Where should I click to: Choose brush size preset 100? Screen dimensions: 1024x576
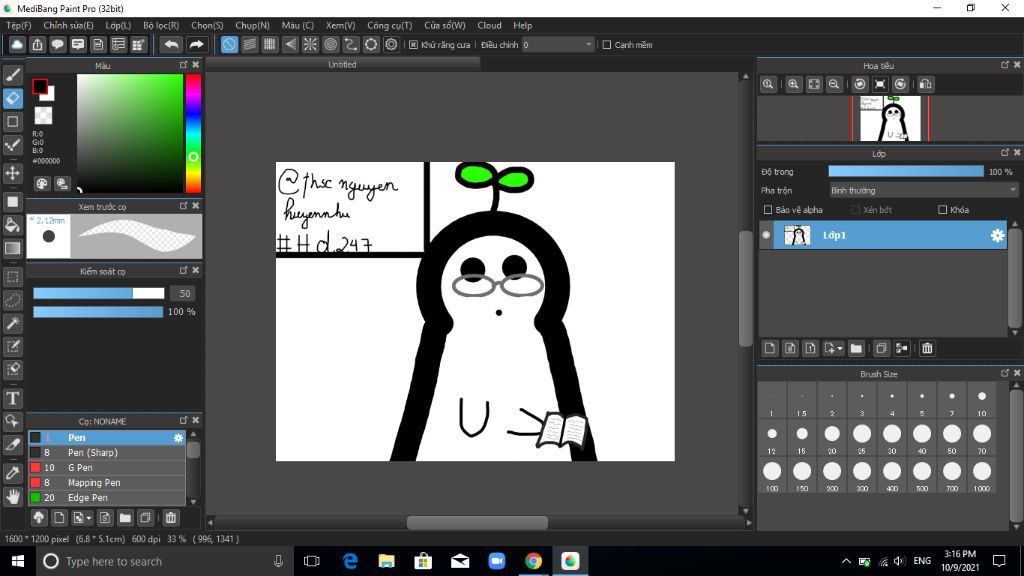(772, 477)
